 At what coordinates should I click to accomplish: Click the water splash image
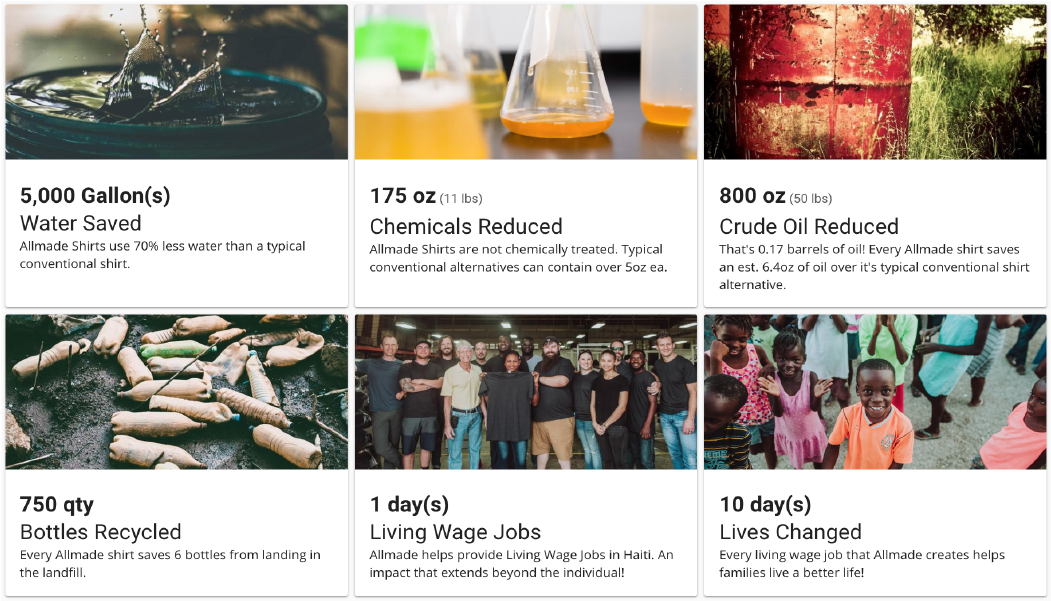pyautogui.click(x=177, y=82)
